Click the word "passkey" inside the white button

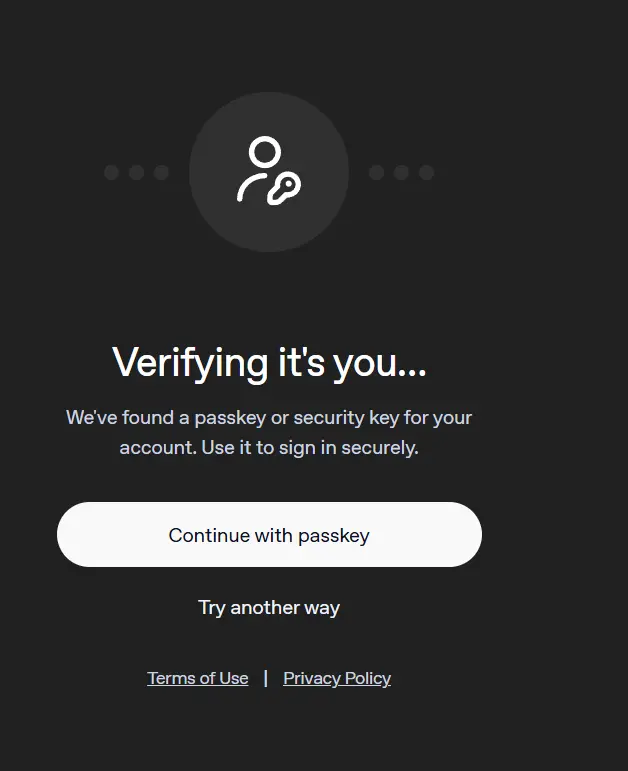tap(333, 536)
